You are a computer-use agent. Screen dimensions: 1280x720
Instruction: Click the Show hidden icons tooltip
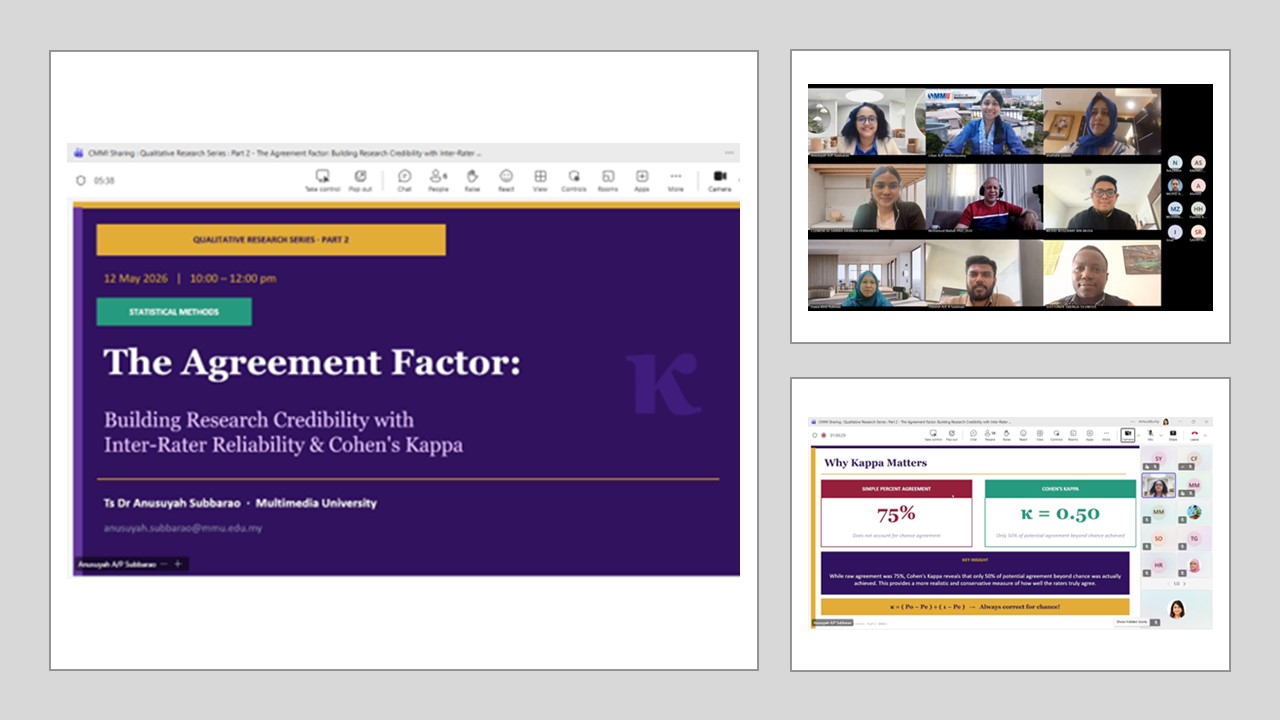[x=1133, y=622]
